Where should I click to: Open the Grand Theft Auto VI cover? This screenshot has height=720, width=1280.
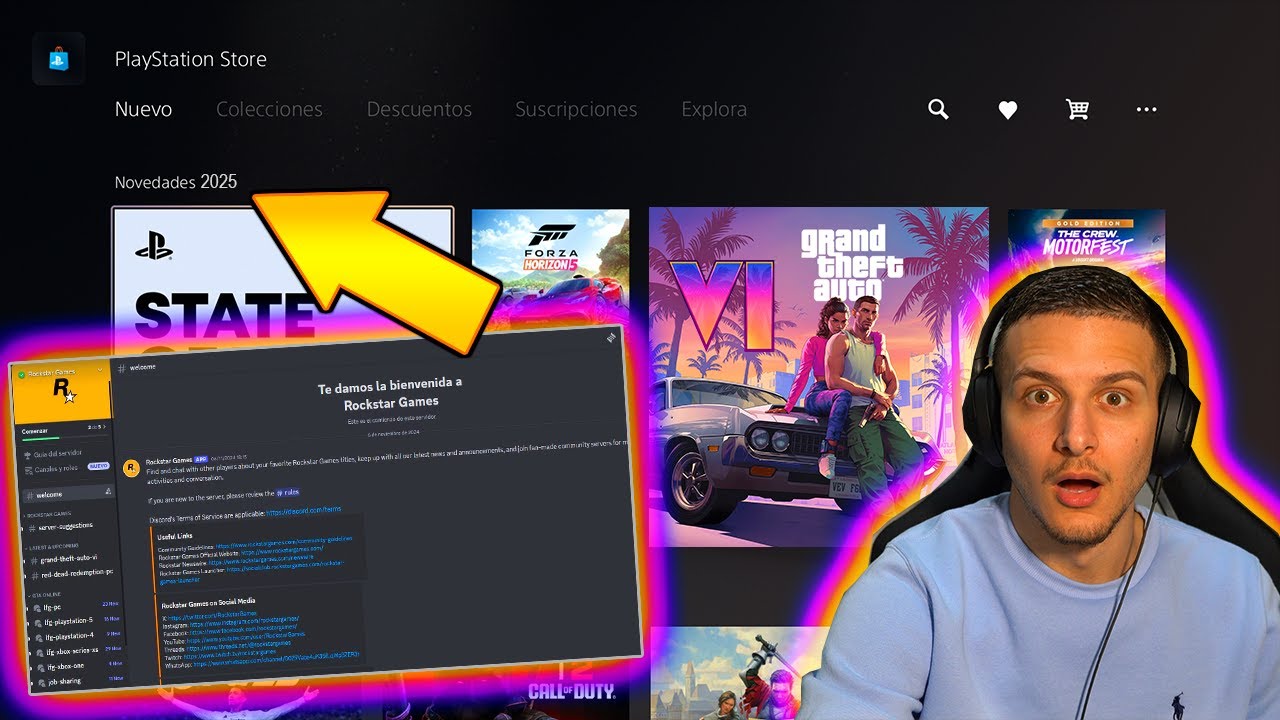(819, 377)
